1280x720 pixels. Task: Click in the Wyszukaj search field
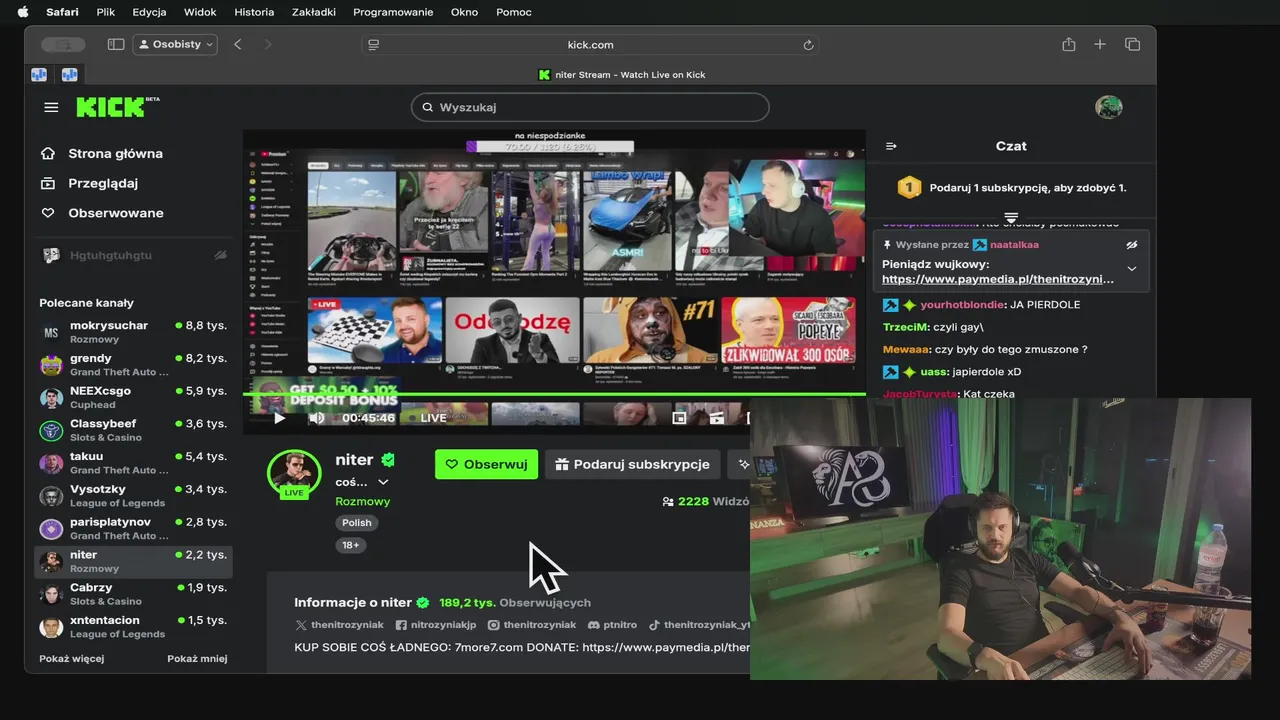click(x=590, y=107)
